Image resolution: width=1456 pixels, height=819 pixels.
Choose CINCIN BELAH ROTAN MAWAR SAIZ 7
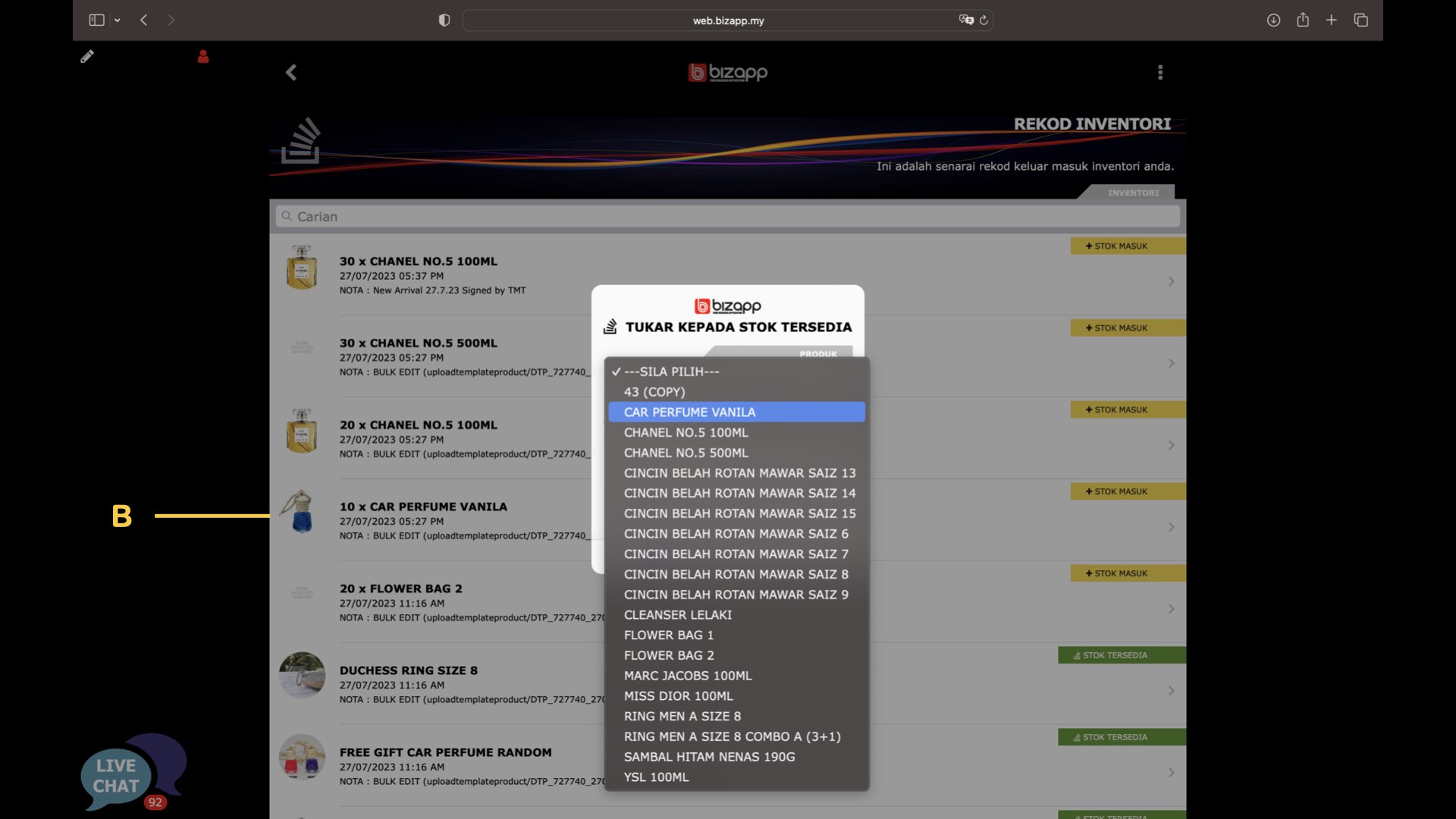pyautogui.click(x=736, y=554)
